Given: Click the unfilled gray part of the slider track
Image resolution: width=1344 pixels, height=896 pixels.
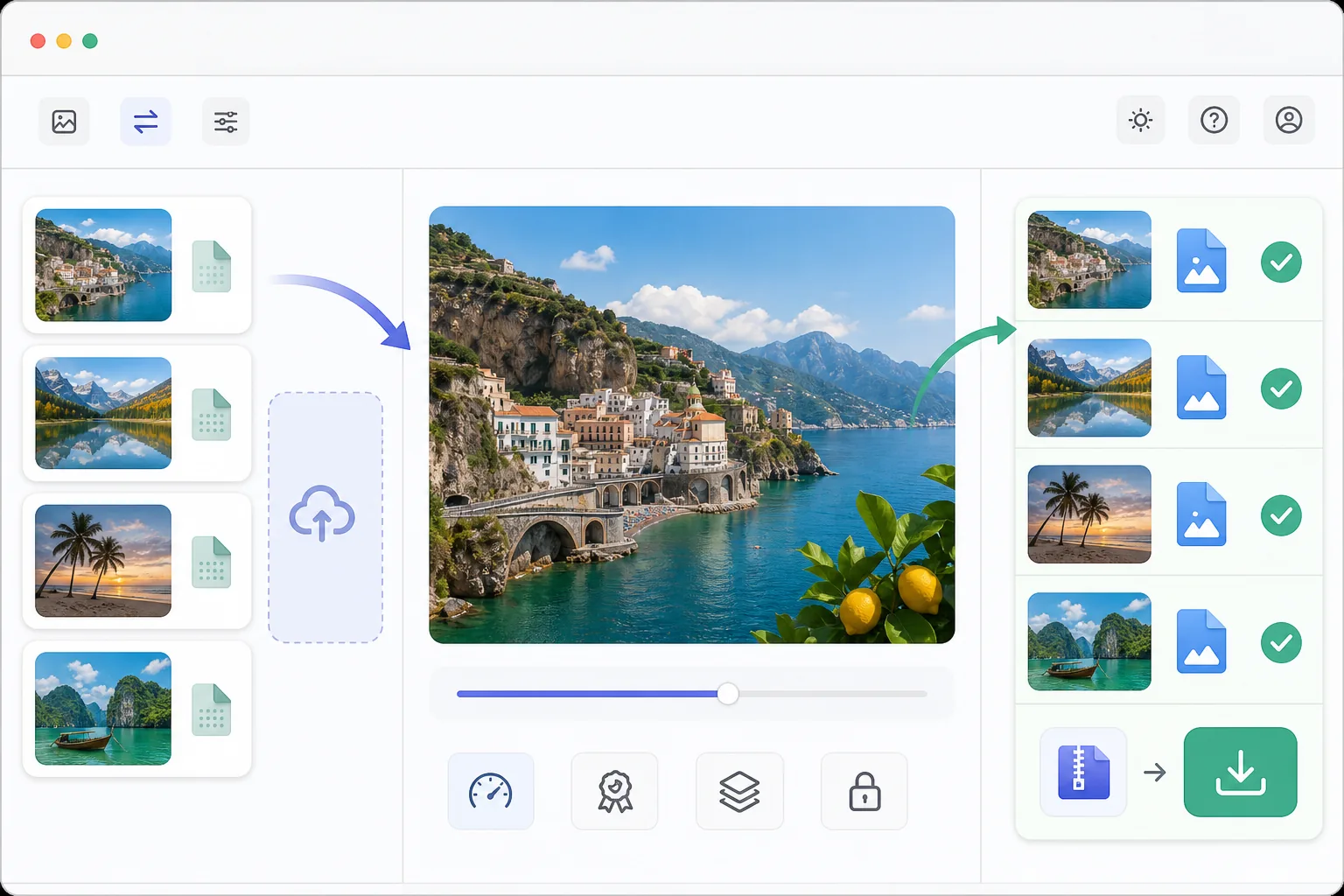Looking at the screenshot, I should coord(833,694).
